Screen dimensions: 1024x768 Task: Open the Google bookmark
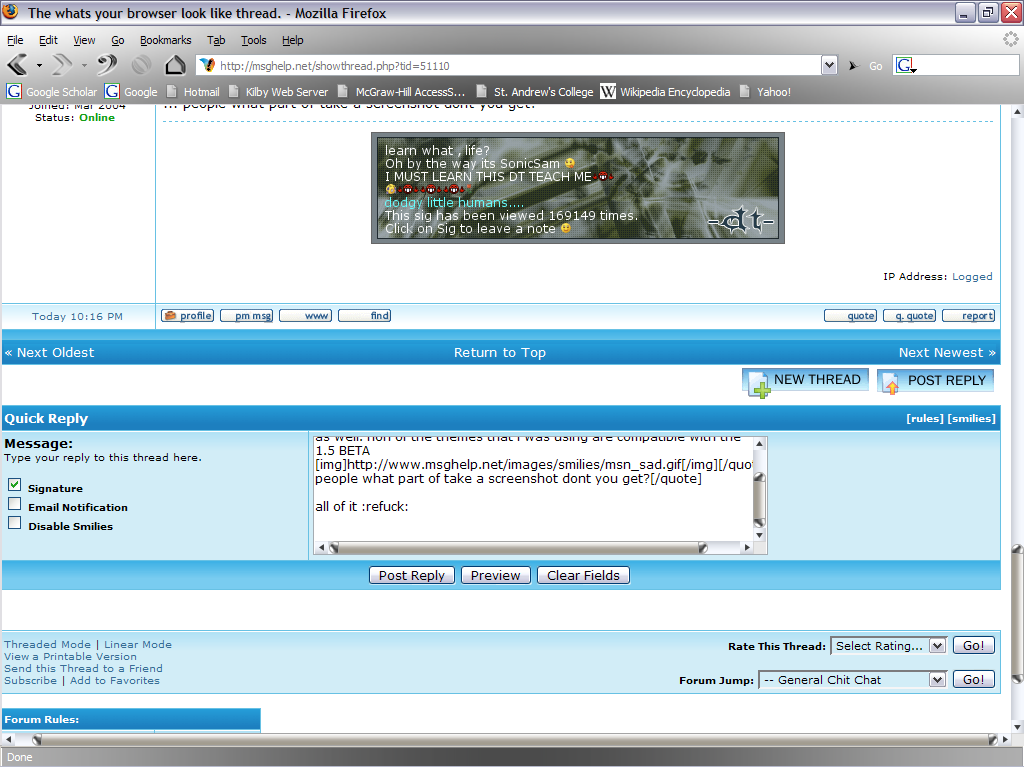coord(131,91)
